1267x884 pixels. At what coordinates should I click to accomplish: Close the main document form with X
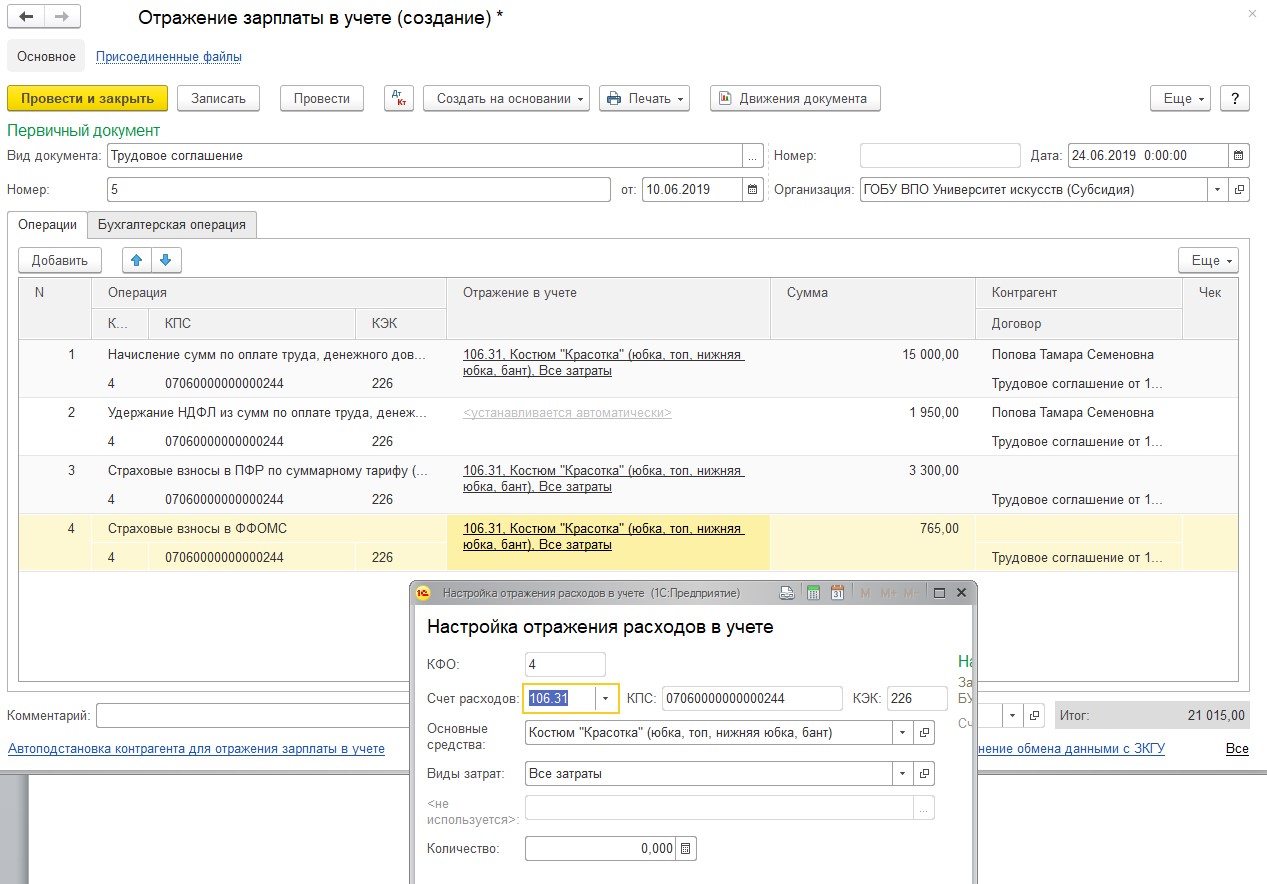(x=1252, y=14)
